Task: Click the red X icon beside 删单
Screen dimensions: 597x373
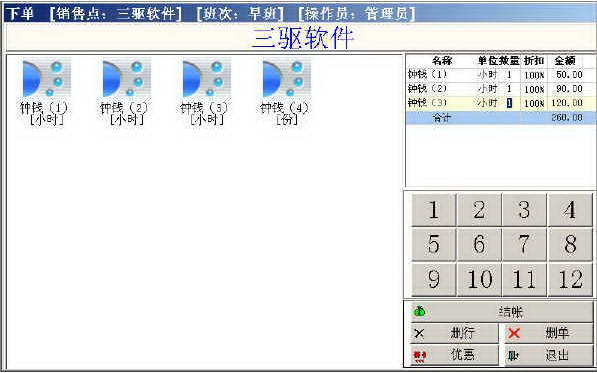Action: click(x=514, y=333)
